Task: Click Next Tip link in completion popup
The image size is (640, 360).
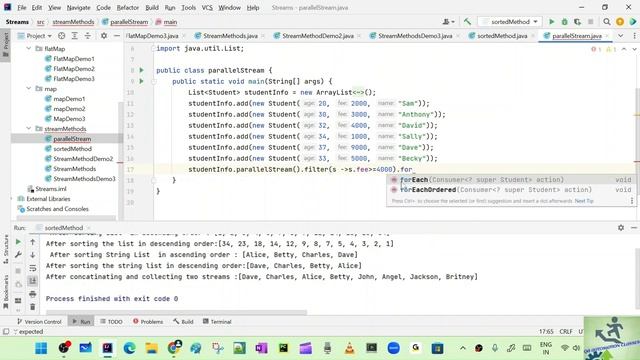Action: [x=584, y=201]
